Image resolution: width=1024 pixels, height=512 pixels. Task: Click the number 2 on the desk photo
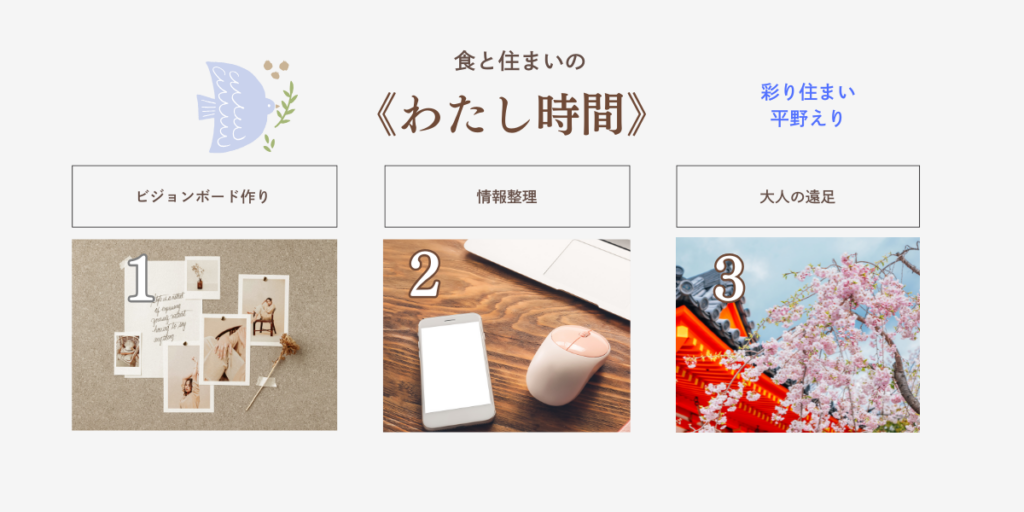(424, 275)
